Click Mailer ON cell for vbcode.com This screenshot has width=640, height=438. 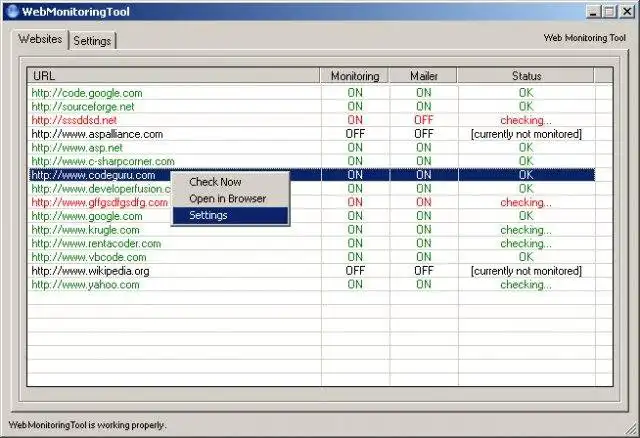pos(424,257)
